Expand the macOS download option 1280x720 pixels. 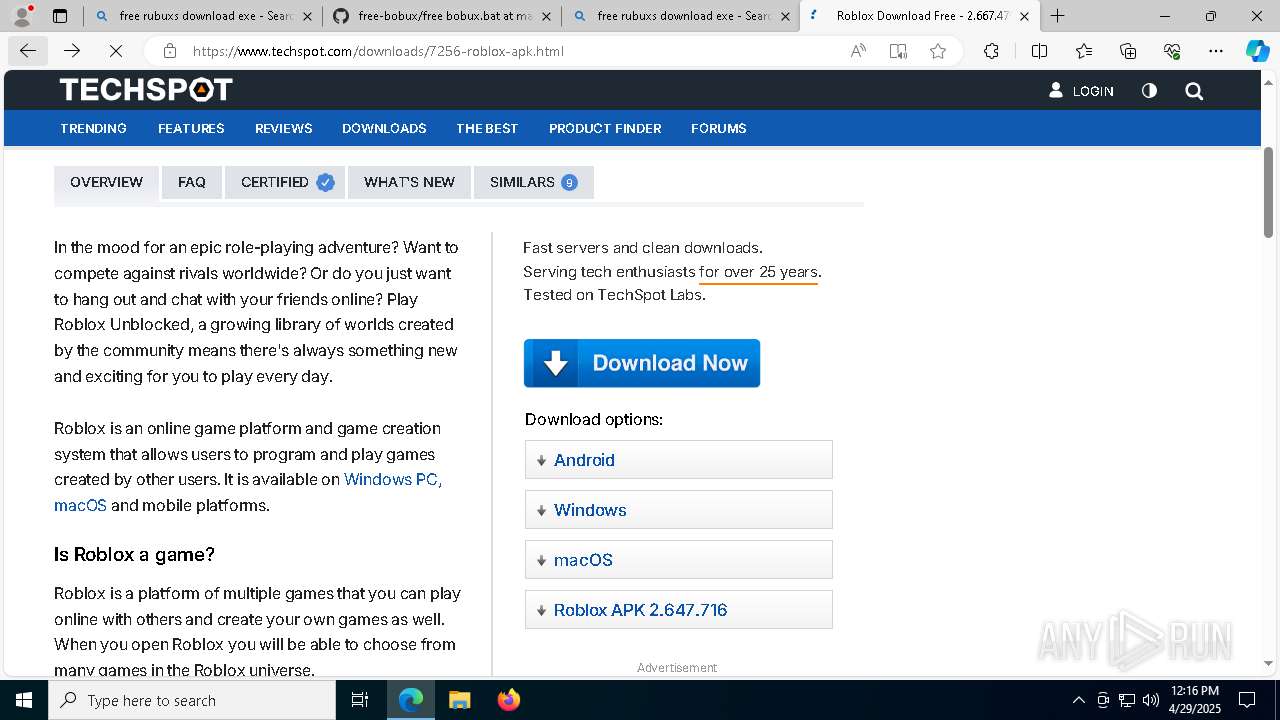(x=678, y=560)
